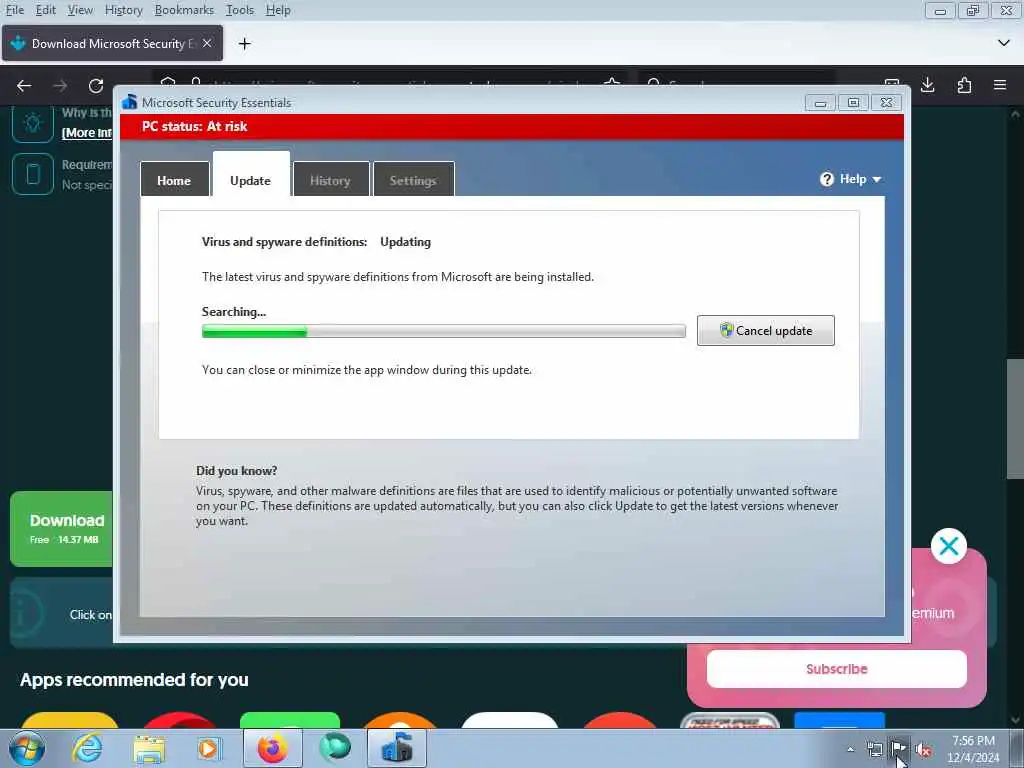
Task: Click the definitions update progress bar
Action: [443, 331]
